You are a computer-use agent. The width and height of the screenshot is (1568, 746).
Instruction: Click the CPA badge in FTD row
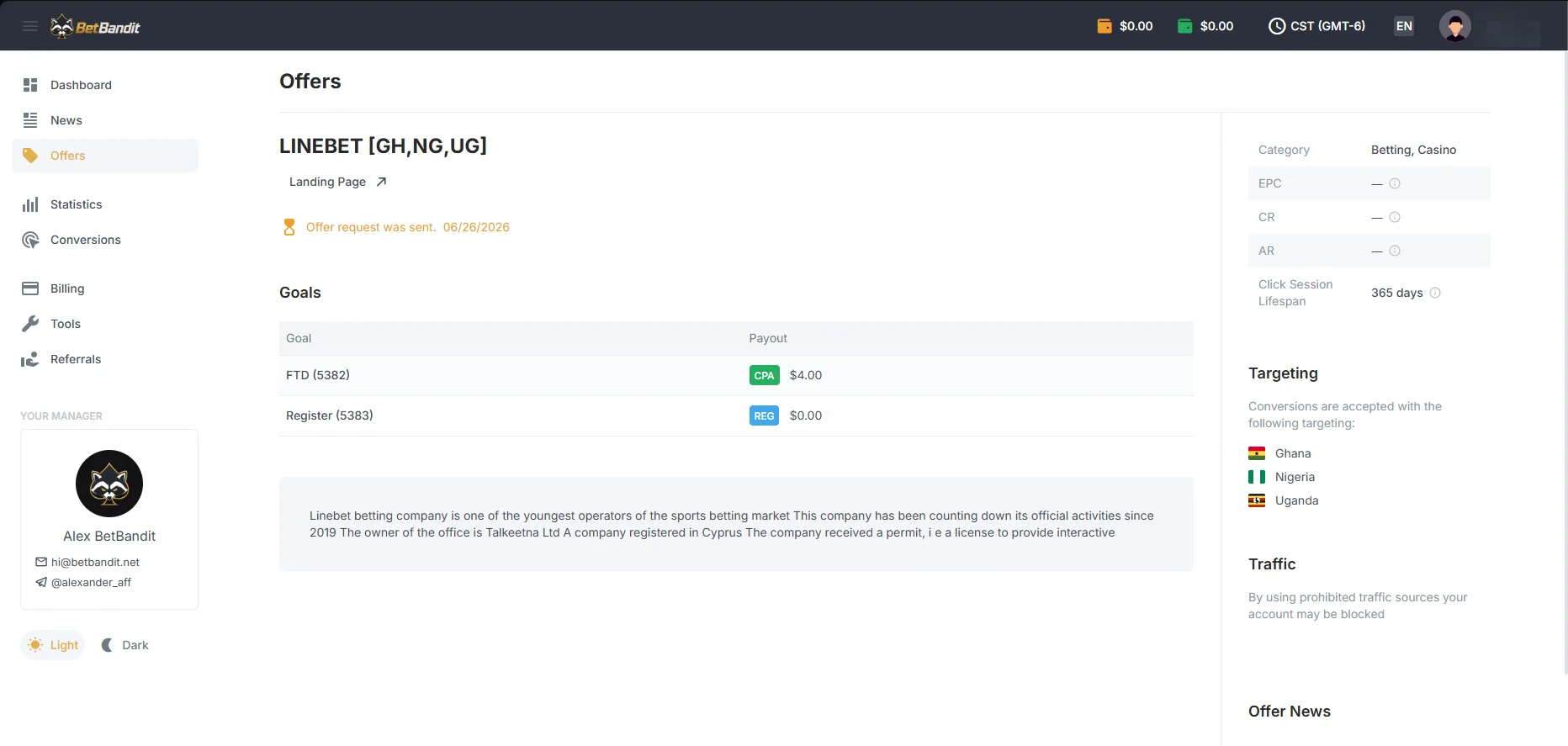(764, 375)
